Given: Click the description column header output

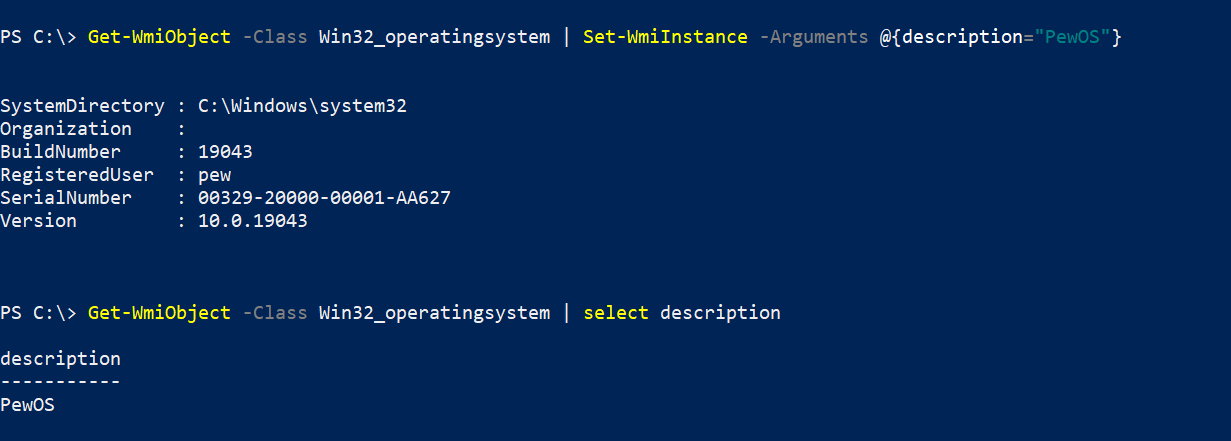Looking at the screenshot, I should pos(60,358).
